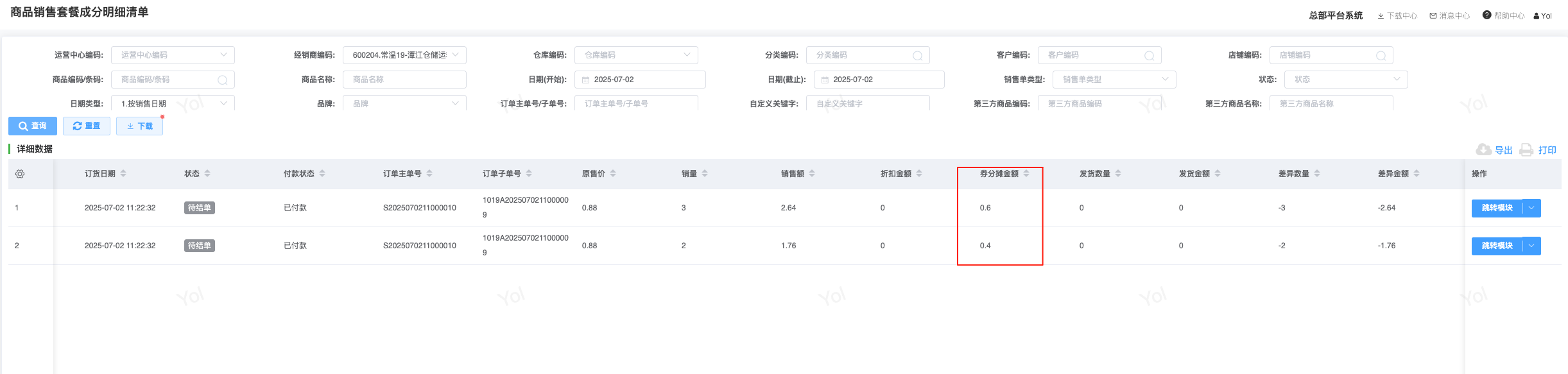Focus the 第三方商品编码 input field

[x=1099, y=103]
